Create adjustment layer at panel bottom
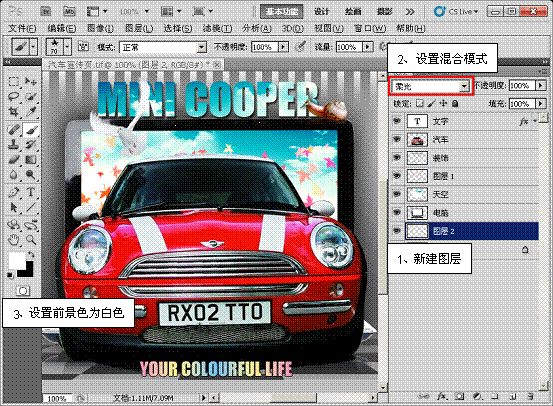Image resolution: width=553 pixels, height=406 pixels. coord(477,396)
